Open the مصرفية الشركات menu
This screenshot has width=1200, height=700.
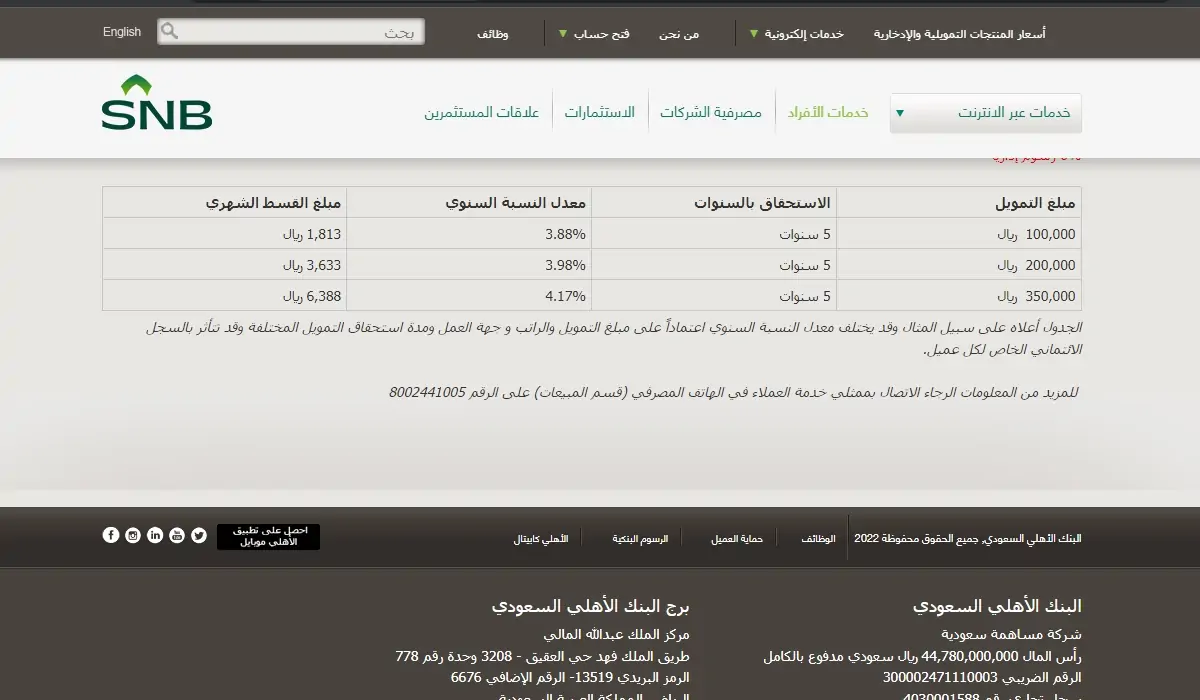(x=711, y=113)
